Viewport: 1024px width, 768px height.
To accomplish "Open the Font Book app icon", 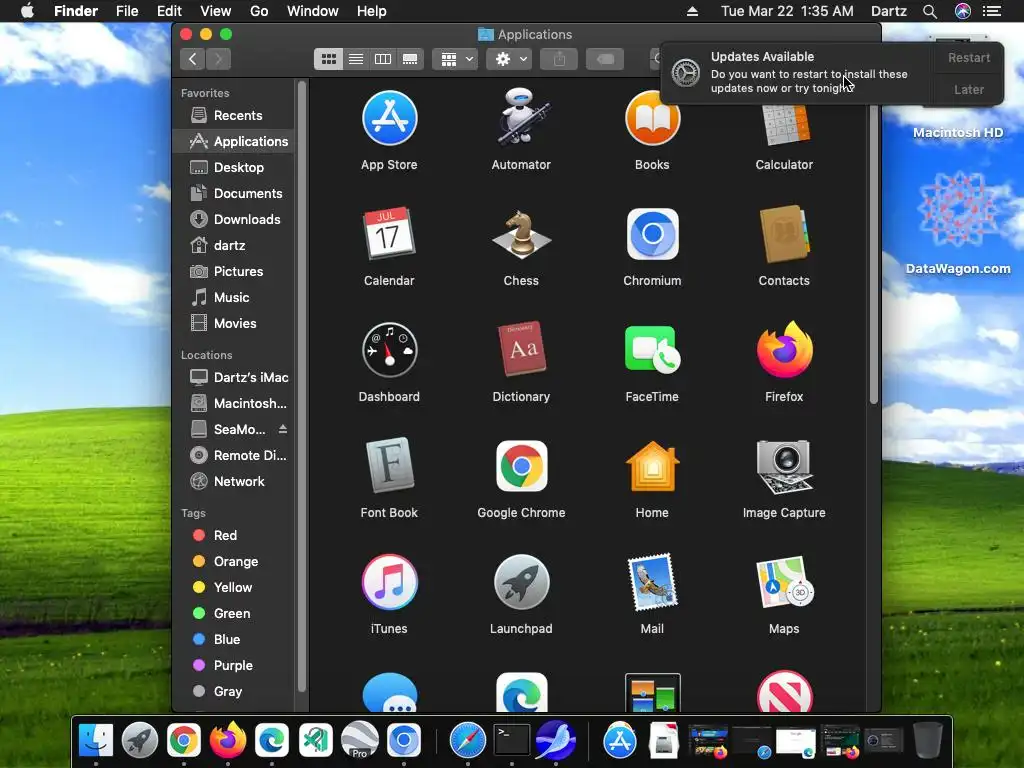I will [389, 465].
